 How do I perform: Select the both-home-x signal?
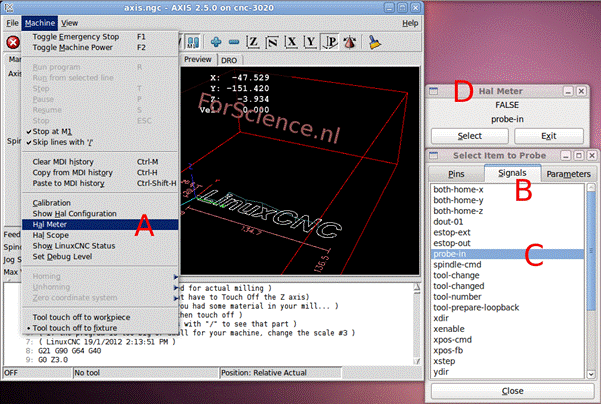coord(507,189)
